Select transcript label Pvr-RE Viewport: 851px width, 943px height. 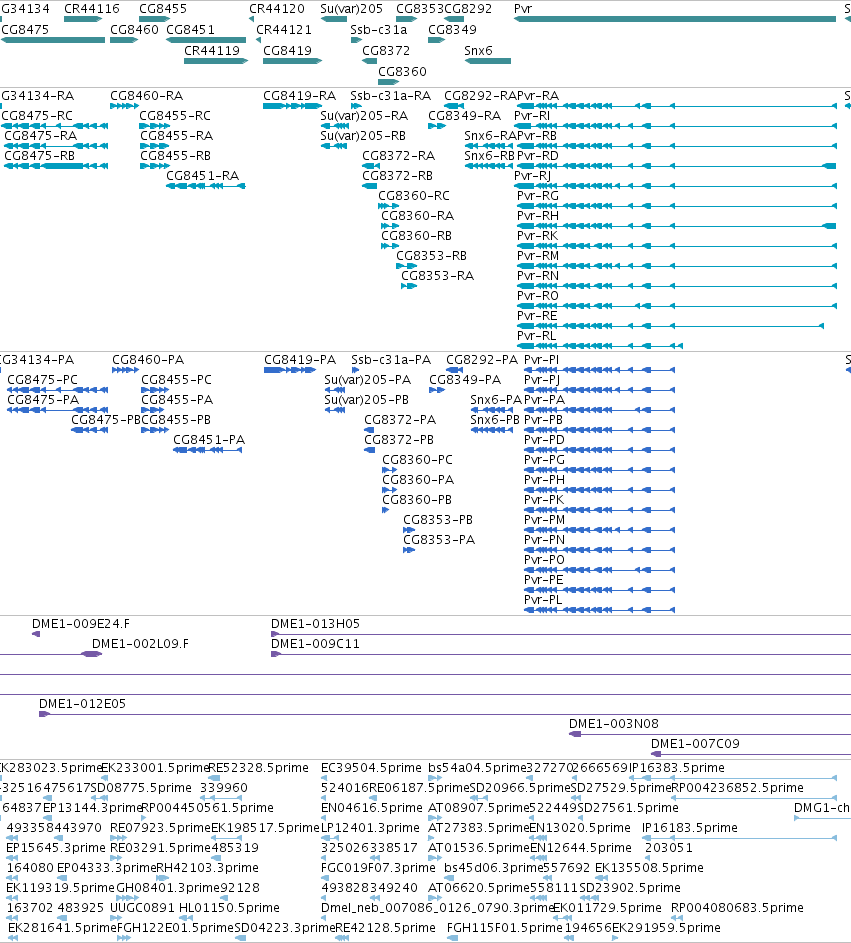(537, 316)
